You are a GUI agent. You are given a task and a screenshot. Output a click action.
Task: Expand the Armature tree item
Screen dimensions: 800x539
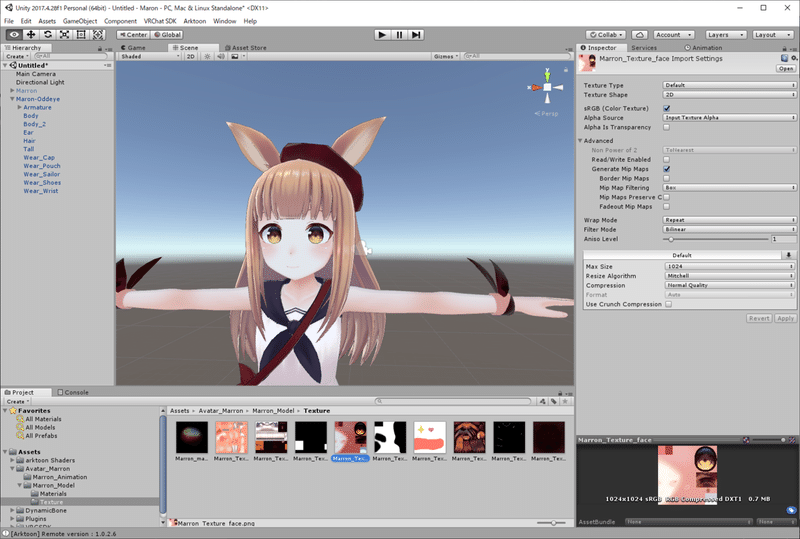pos(19,107)
